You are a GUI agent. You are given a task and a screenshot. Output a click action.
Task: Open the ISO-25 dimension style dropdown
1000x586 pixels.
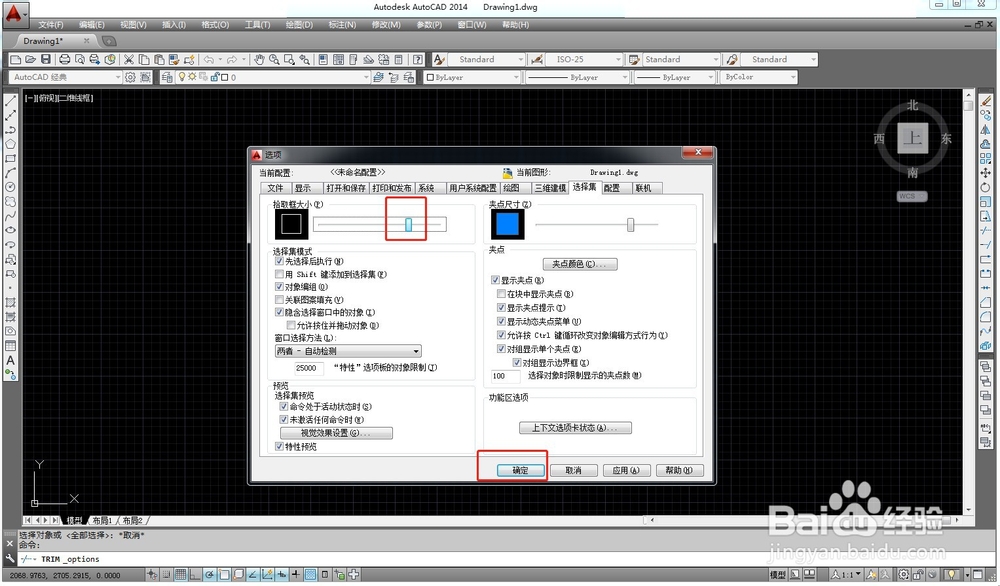[584, 59]
